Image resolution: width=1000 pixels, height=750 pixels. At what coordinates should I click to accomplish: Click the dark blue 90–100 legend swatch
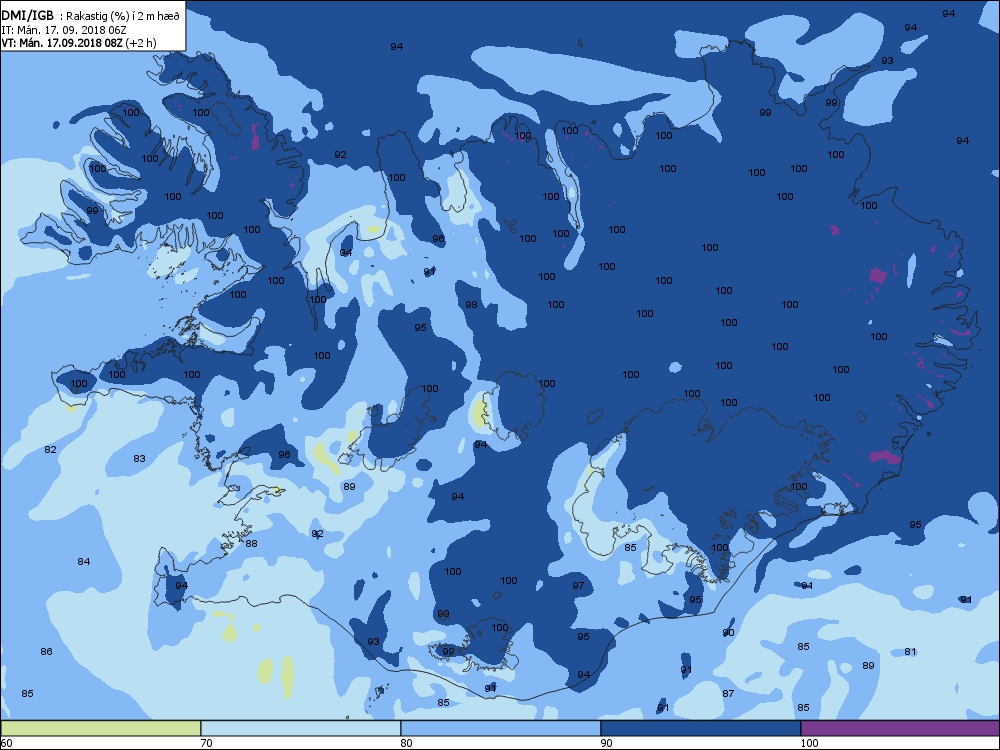click(700, 728)
